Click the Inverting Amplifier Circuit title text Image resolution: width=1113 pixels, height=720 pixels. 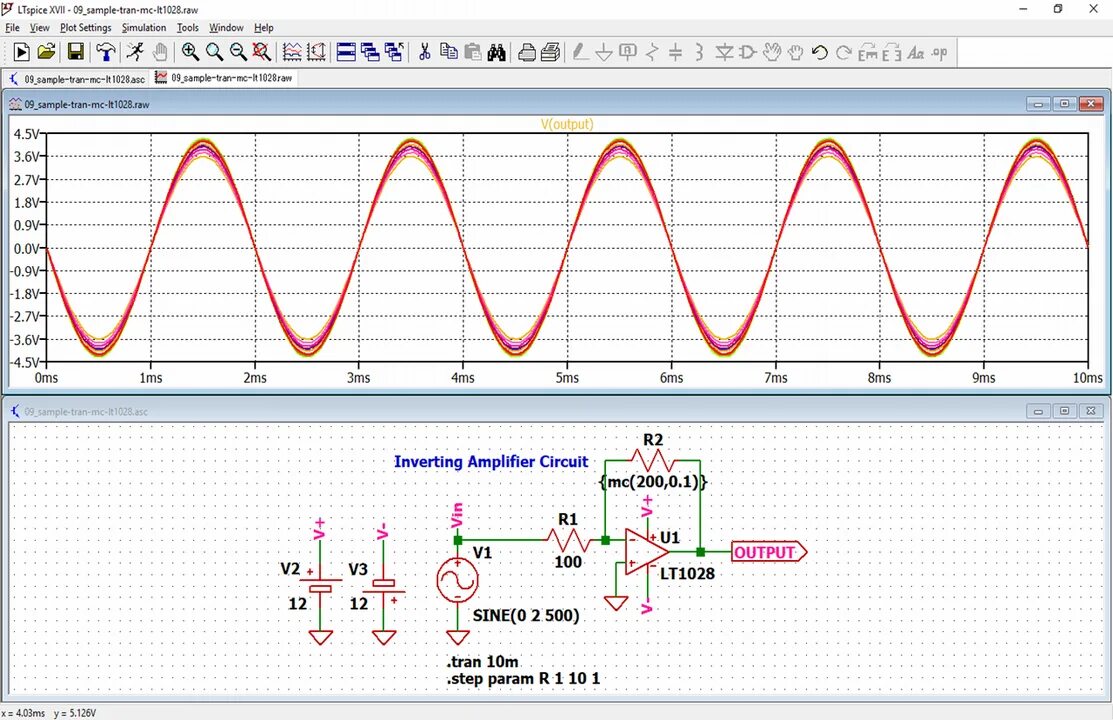491,462
